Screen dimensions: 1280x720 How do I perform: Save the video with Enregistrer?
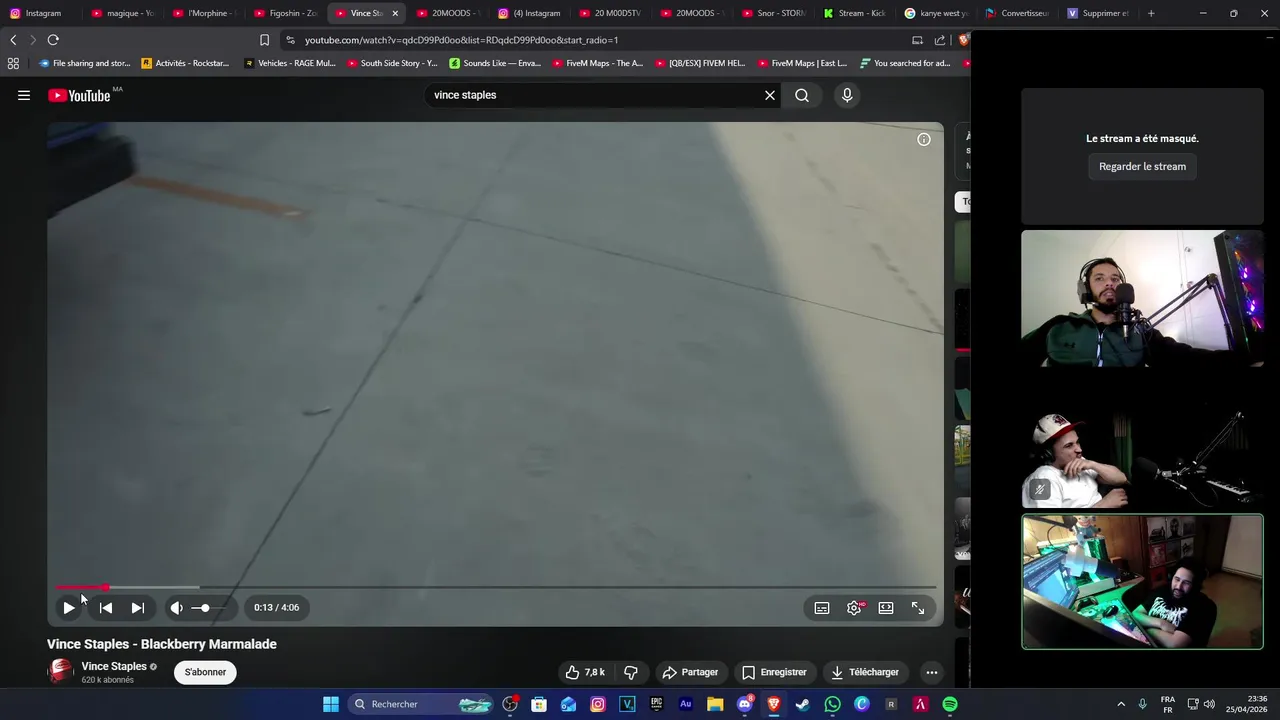pos(774,672)
